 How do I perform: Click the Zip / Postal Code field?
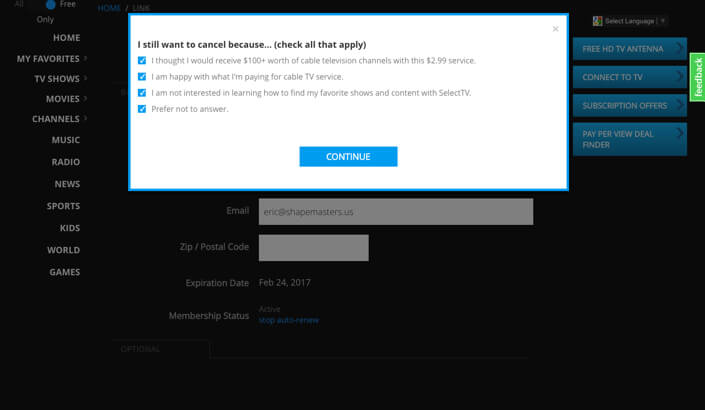[x=313, y=248]
